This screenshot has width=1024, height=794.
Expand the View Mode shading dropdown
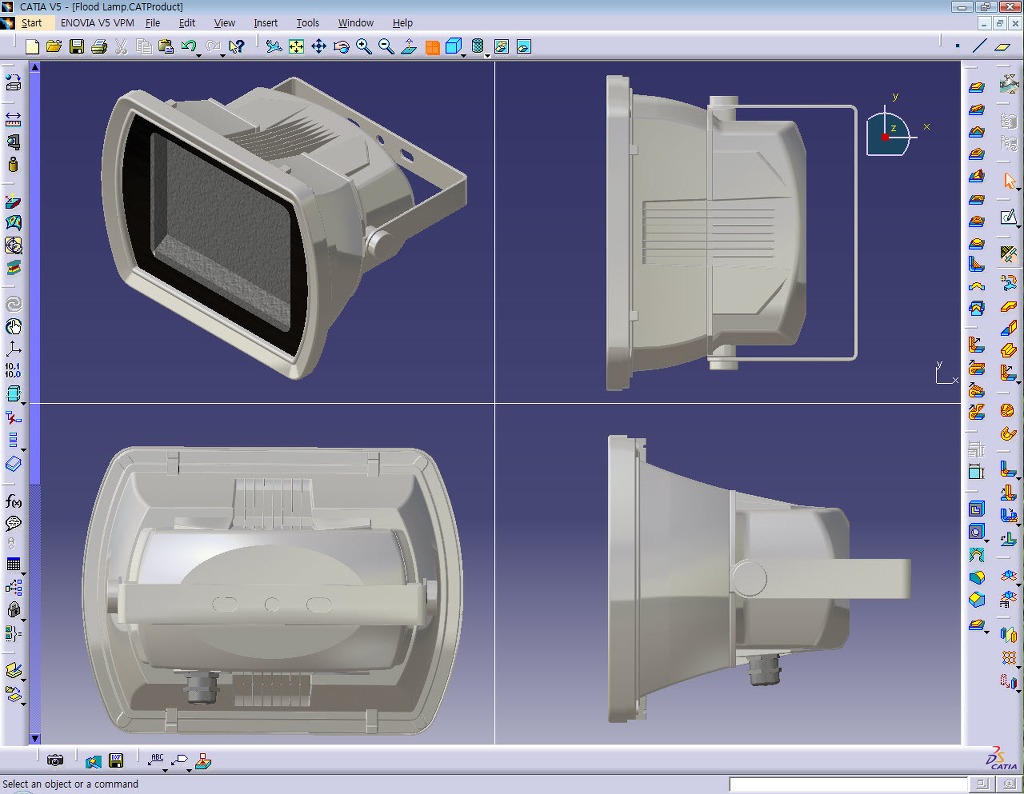tap(487, 54)
